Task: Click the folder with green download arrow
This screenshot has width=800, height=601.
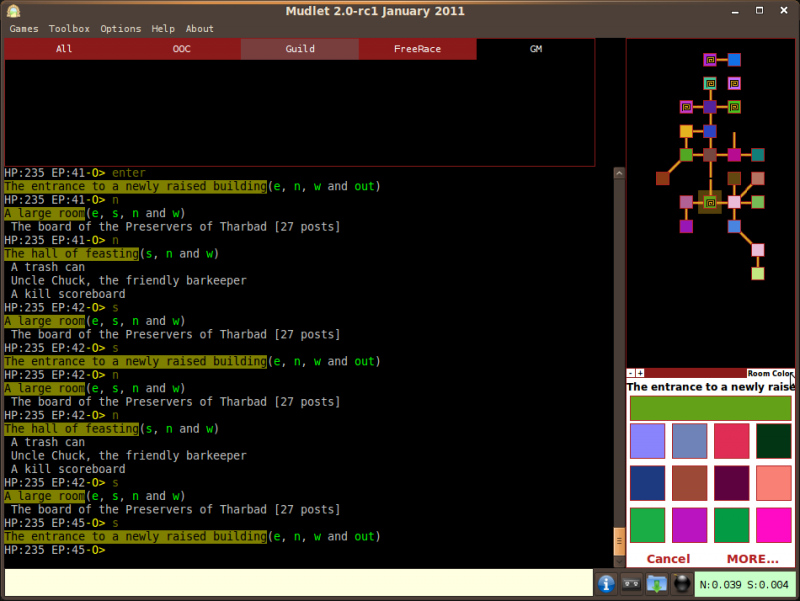Action: [x=657, y=584]
